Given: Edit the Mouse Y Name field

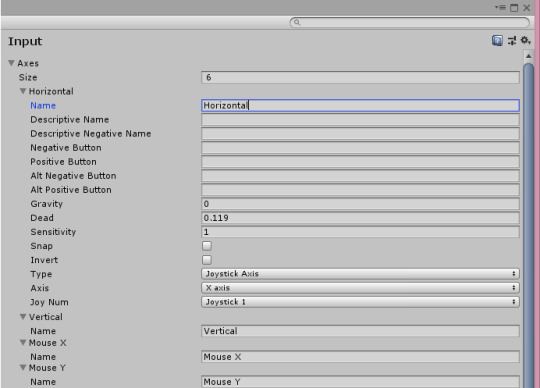Looking at the screenshot, I should pyautogui.click(x=360, y=381).
